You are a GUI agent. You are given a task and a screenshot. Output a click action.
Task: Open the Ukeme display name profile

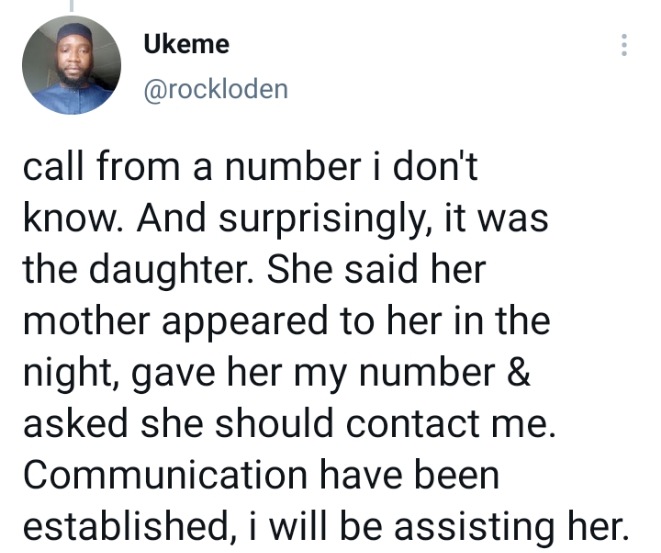186,45
